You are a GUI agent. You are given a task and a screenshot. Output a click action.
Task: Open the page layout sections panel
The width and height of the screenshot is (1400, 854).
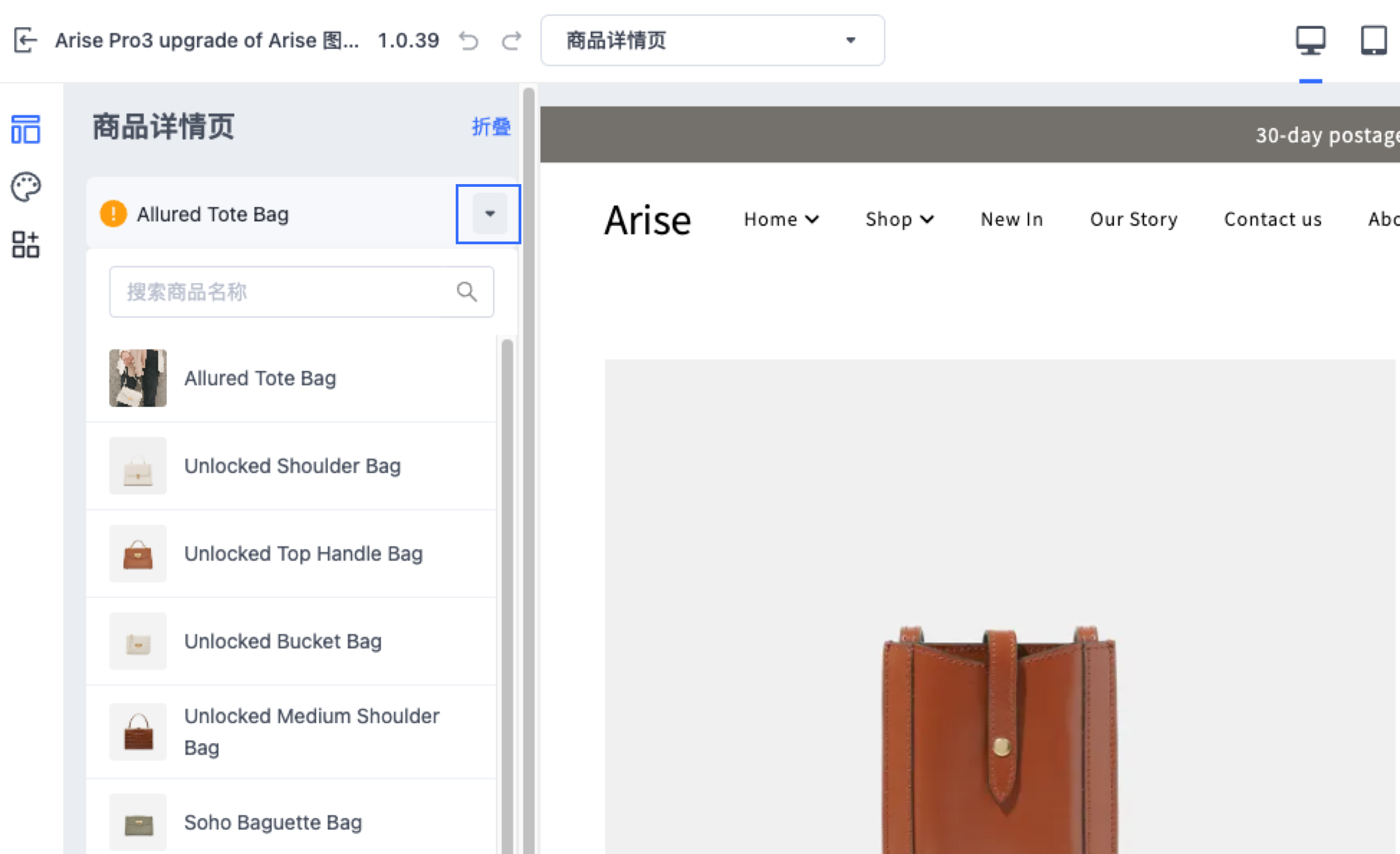click(26, 129)
